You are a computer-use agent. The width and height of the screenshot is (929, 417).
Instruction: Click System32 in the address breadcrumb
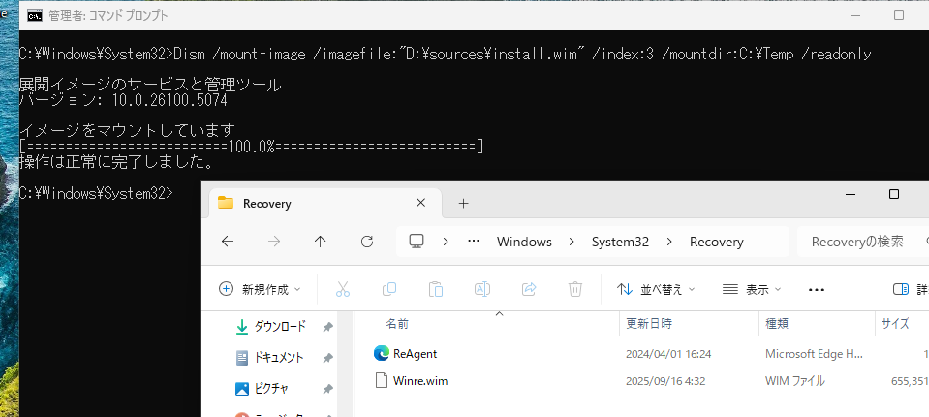tap(620, 242)
